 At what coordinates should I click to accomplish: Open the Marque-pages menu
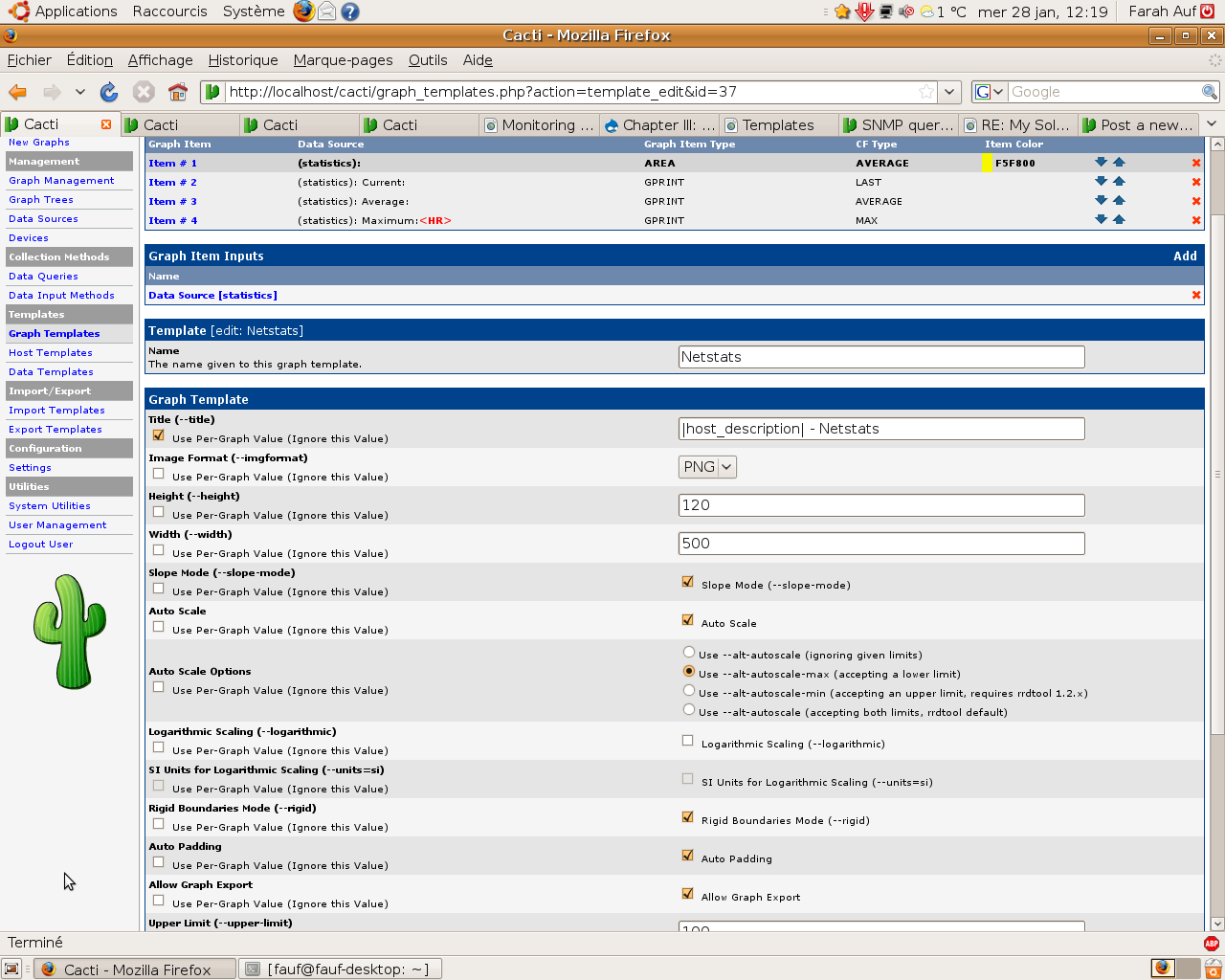[344, 60]
